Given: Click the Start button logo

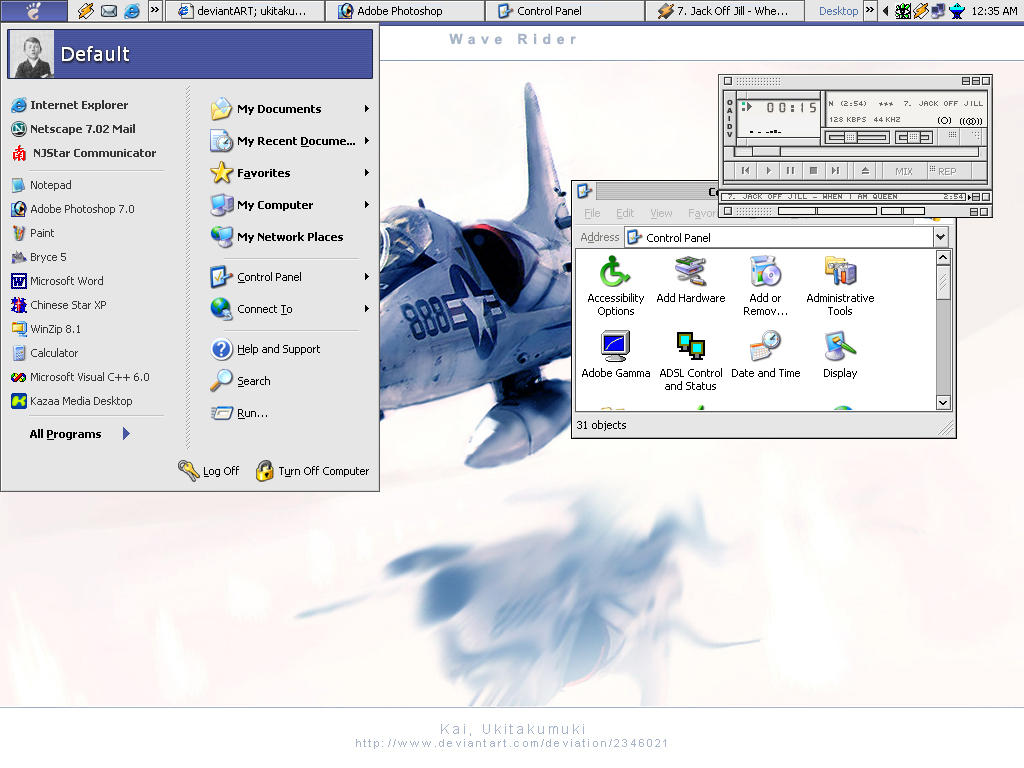Looking at the screenshot, I should (x=34, y=10).
